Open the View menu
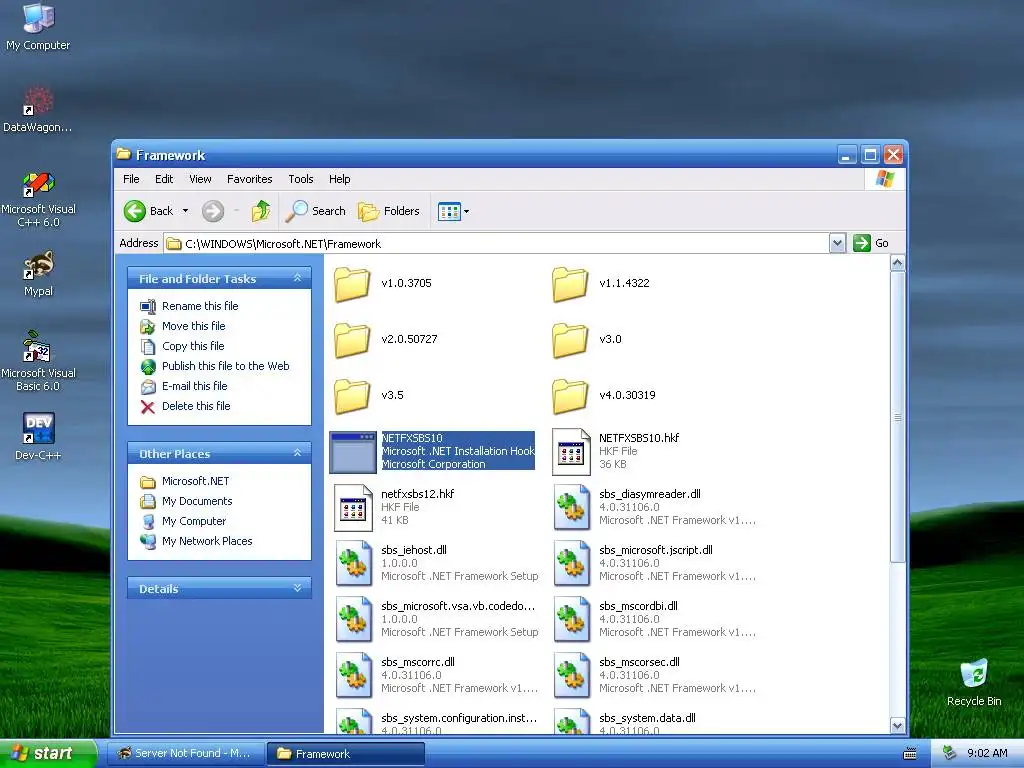Viewport: 1024px width, 768px height. 200,179
